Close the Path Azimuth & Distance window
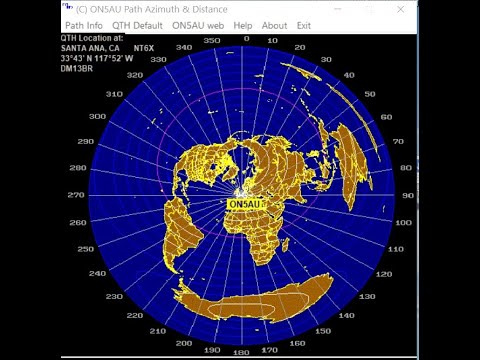The height and width of the screenshot is (360, 480). point(401,9)
